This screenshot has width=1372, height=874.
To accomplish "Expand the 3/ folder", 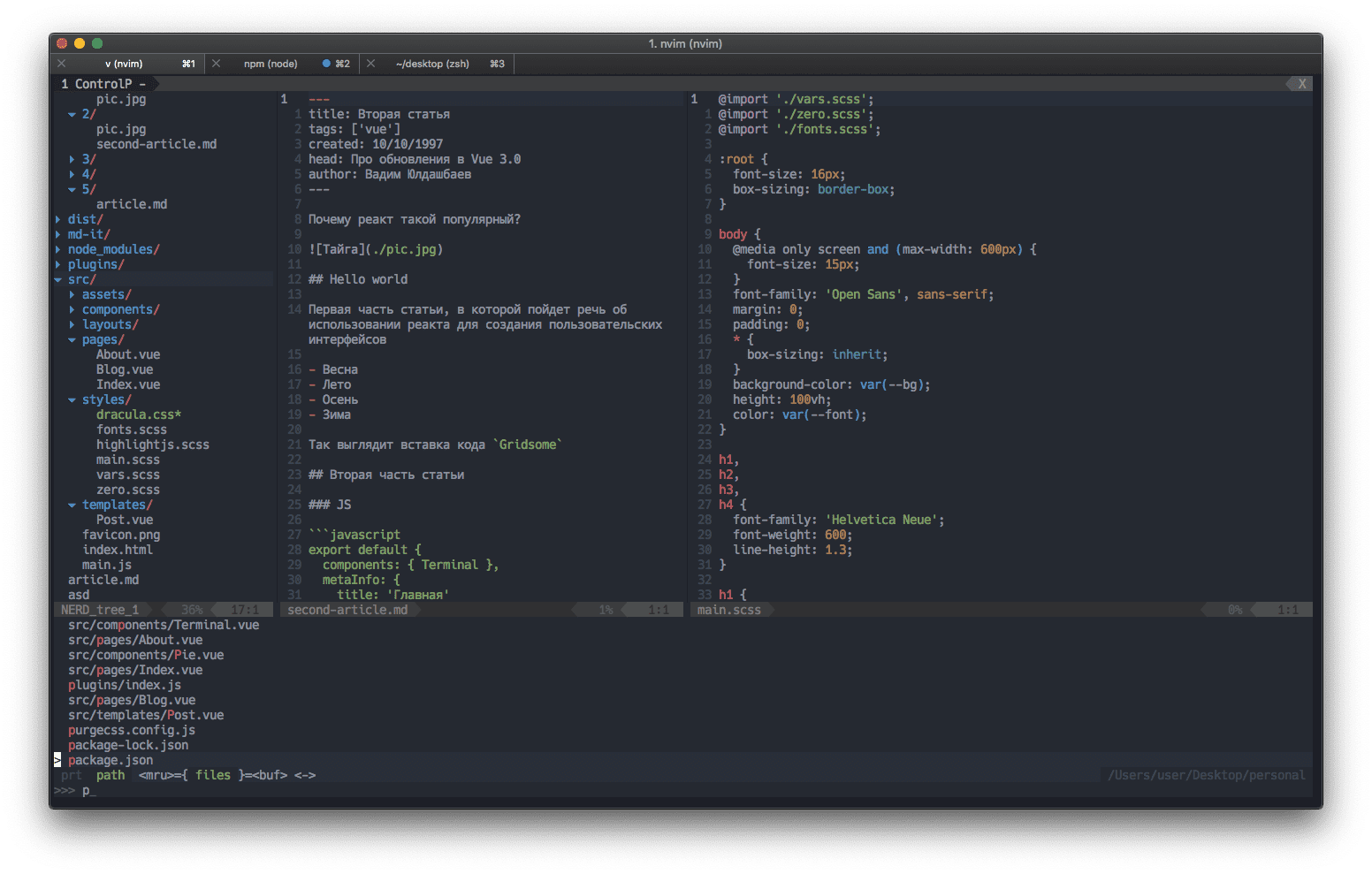I will click(72, 159).
